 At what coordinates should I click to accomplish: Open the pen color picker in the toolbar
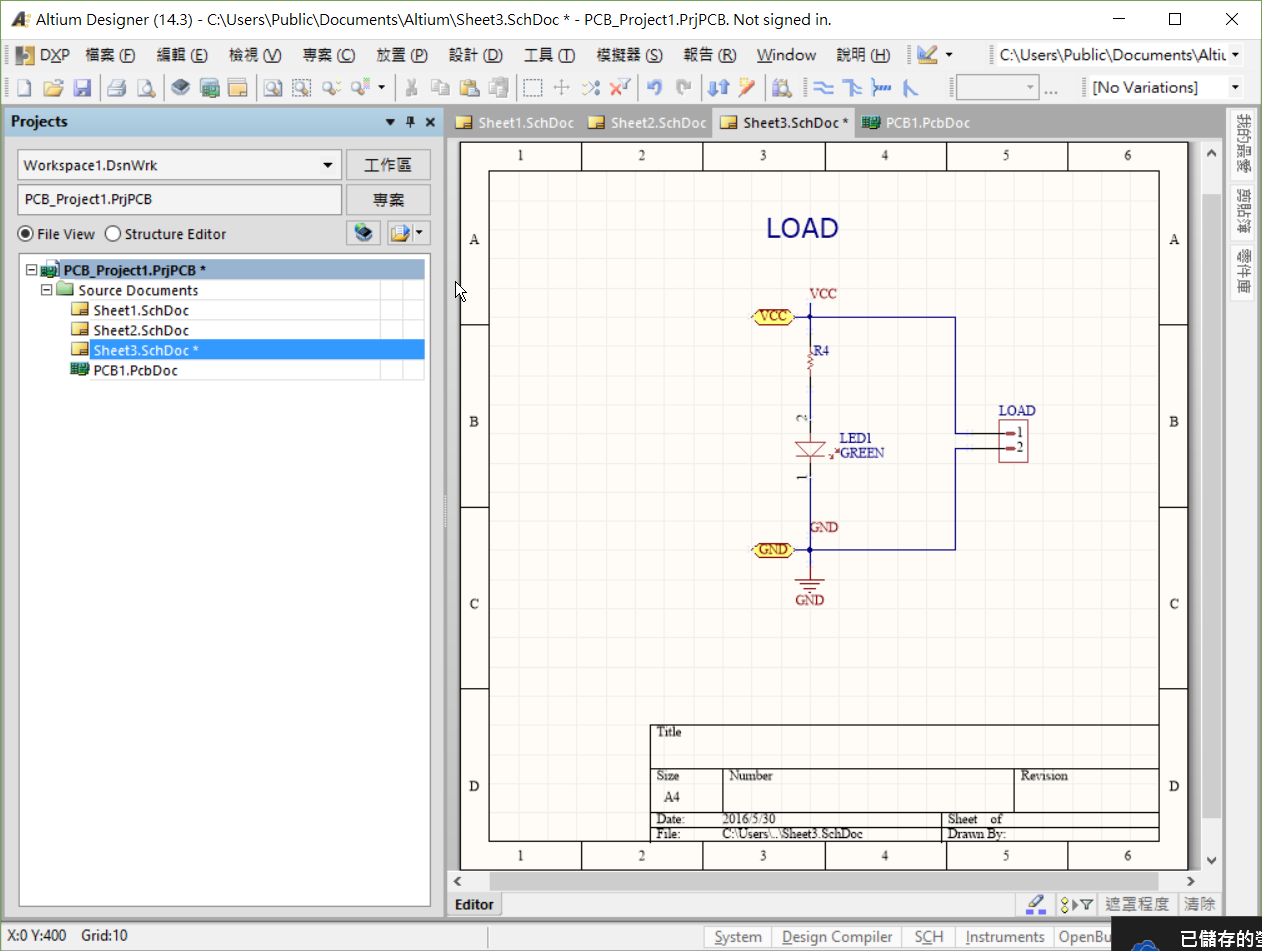tap(930, 55)
